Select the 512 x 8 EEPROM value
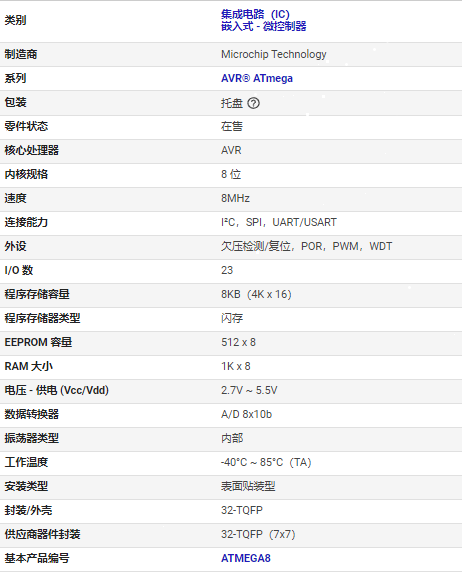The width and height of the screenshot is (462, 572). 238,342
